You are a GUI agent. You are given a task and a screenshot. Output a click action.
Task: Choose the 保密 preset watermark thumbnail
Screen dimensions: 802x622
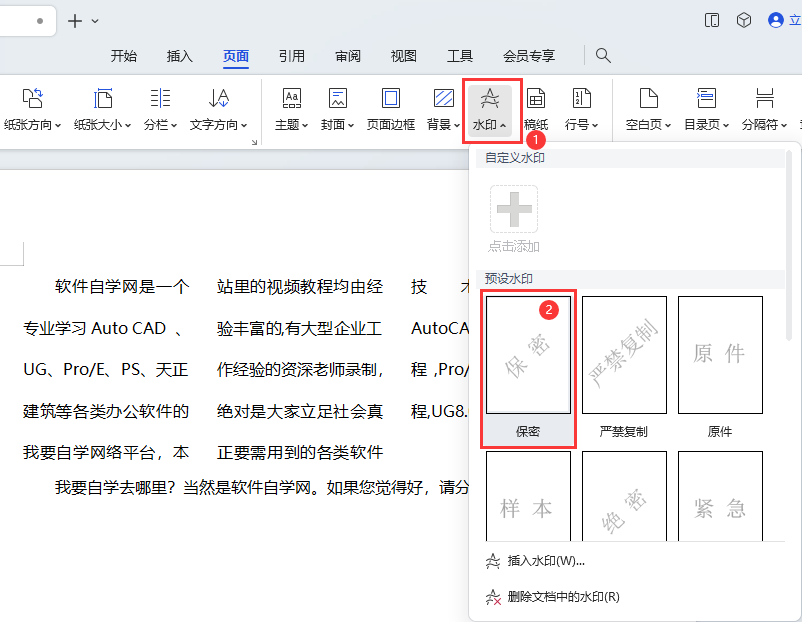(x=528, y=355)
